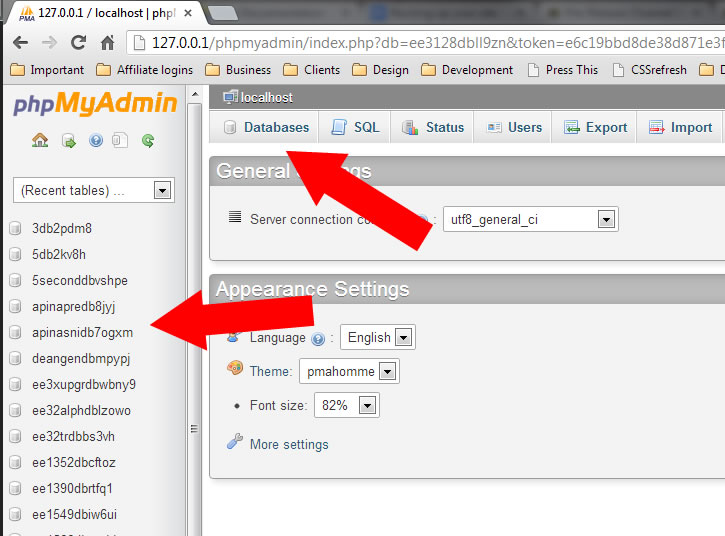Open the documentation help icon in sidebar
This screenshot has width=725, height=536.
coord(96,140)
